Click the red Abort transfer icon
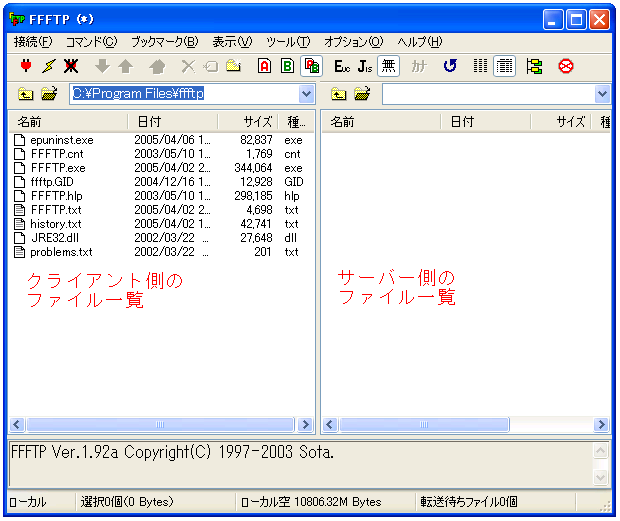 click(566, 66)
